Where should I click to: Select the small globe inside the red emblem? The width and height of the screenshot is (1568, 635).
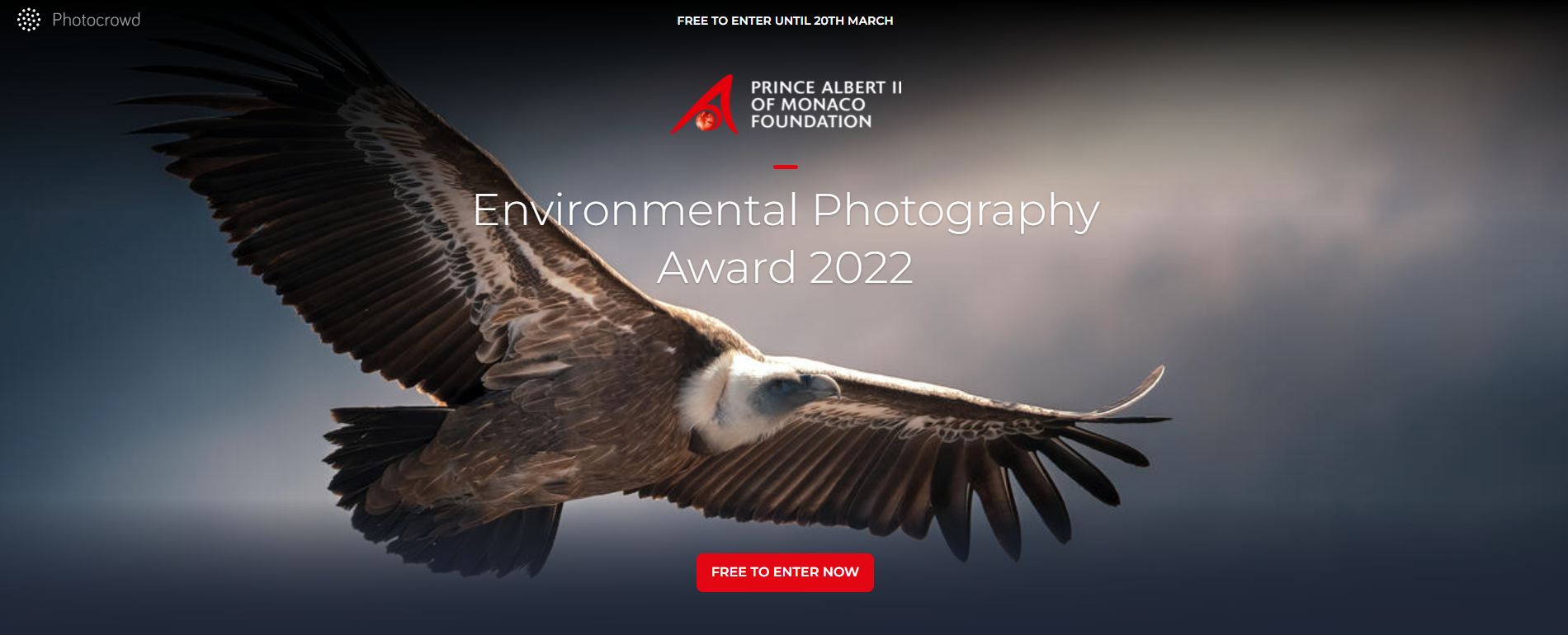[705, 121]
